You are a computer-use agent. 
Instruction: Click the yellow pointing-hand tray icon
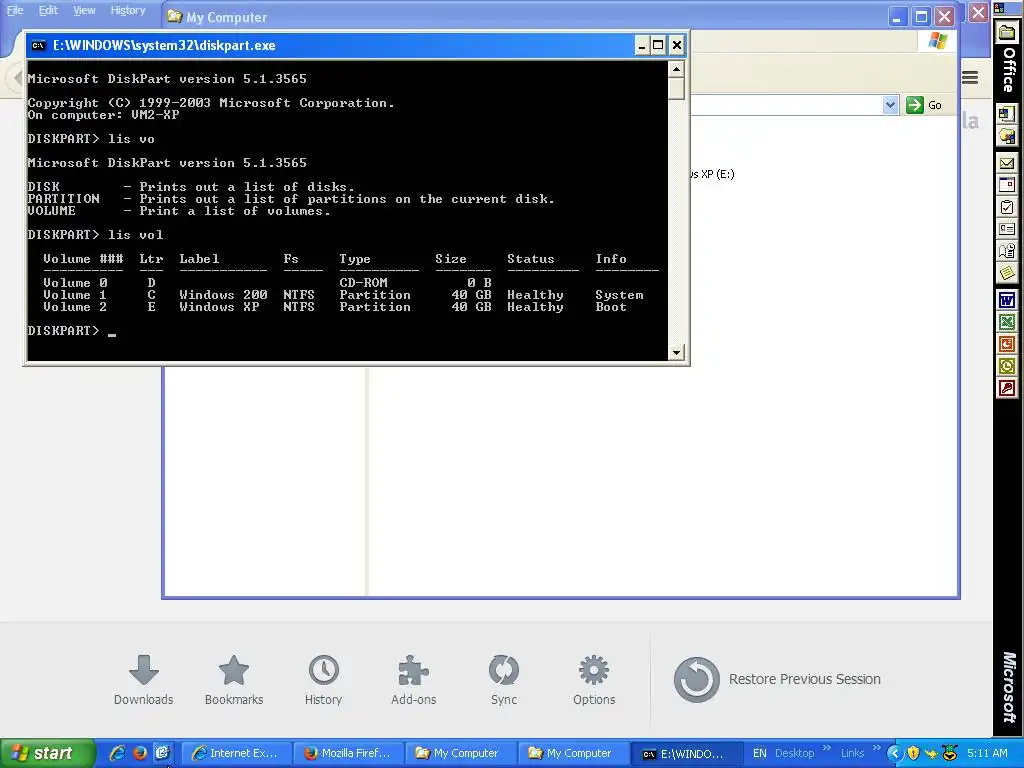pyautogui.click(x=931, y=754)
